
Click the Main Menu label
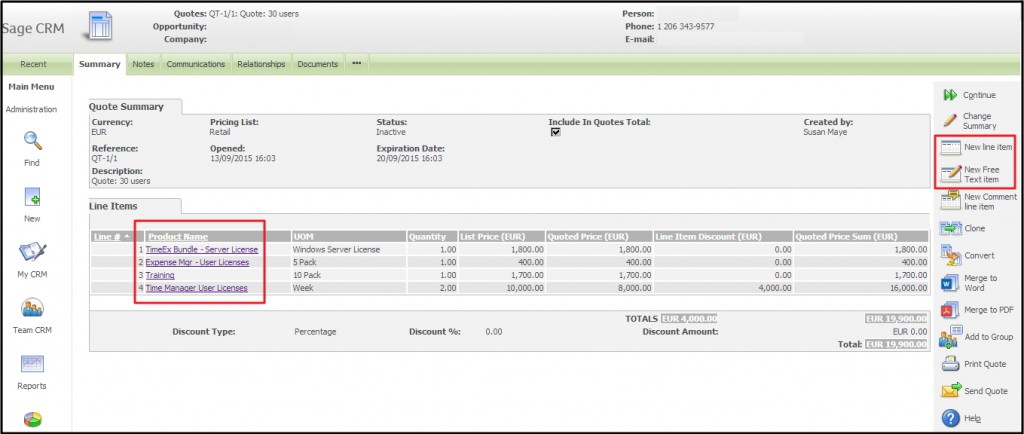pos(31,87)
